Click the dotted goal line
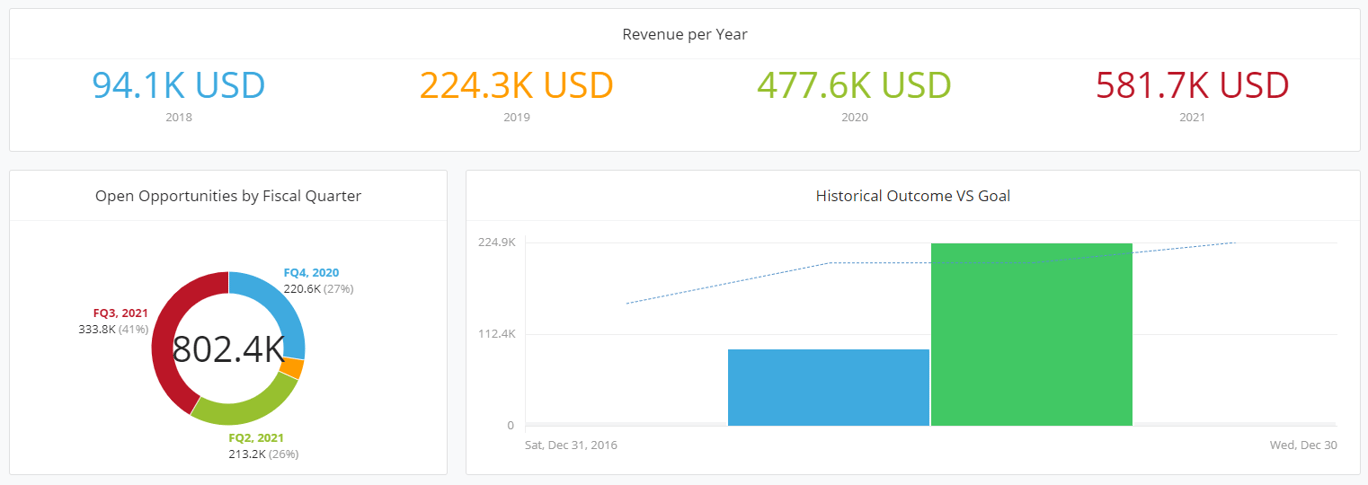 pyautogui.click(x=932, y=262)
